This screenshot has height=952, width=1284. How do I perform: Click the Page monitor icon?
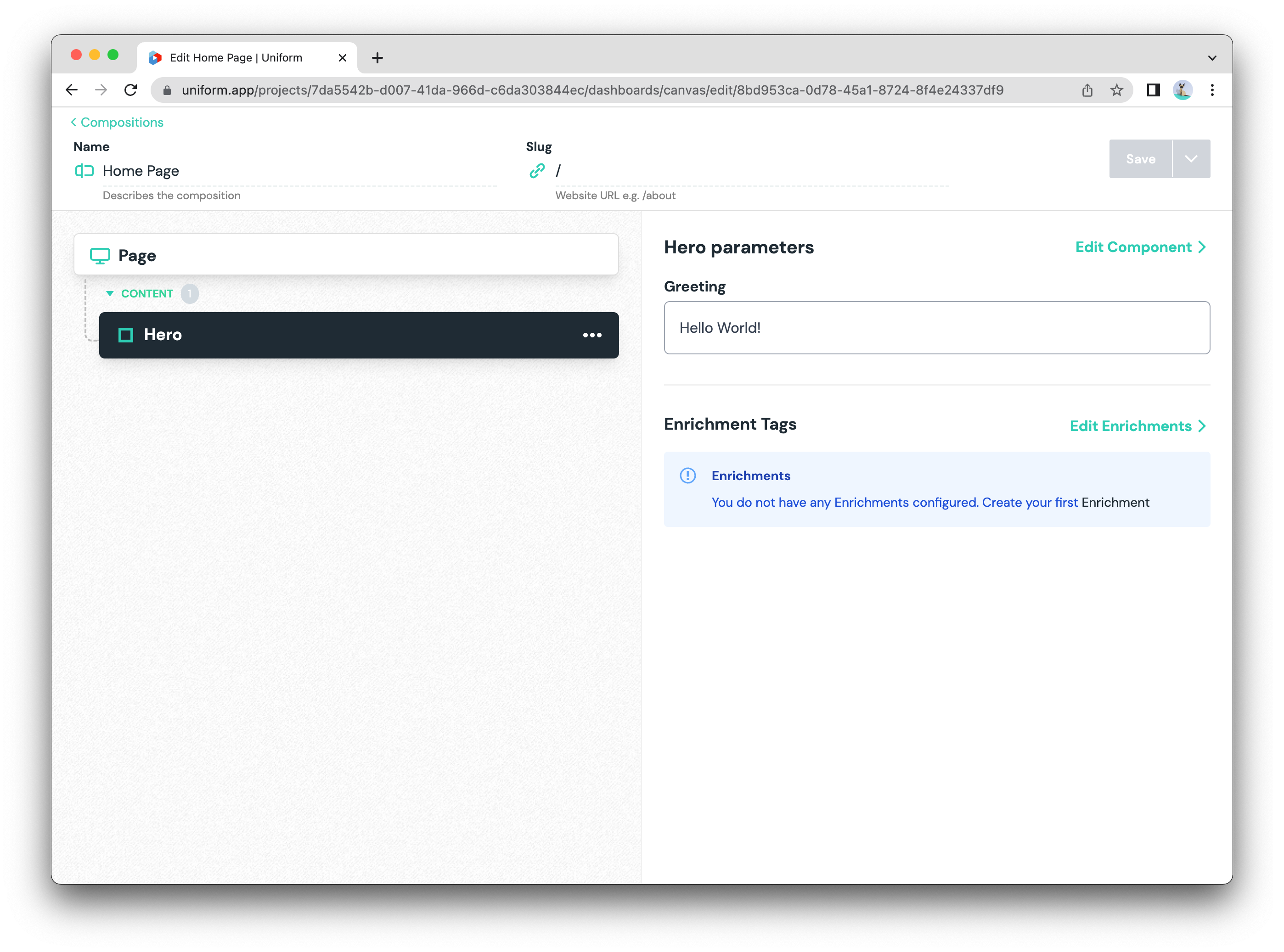(100, 255)
